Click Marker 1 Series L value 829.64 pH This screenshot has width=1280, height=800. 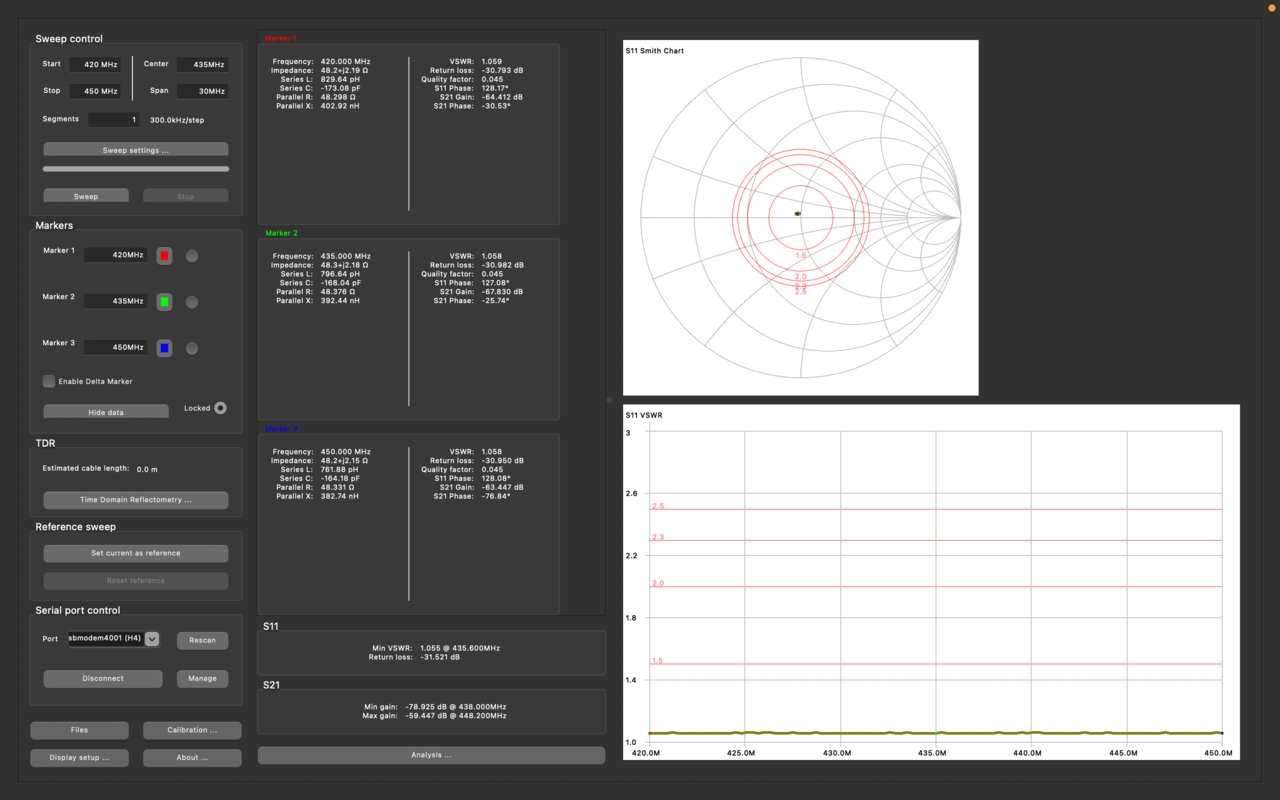click(x=341, y=79)
